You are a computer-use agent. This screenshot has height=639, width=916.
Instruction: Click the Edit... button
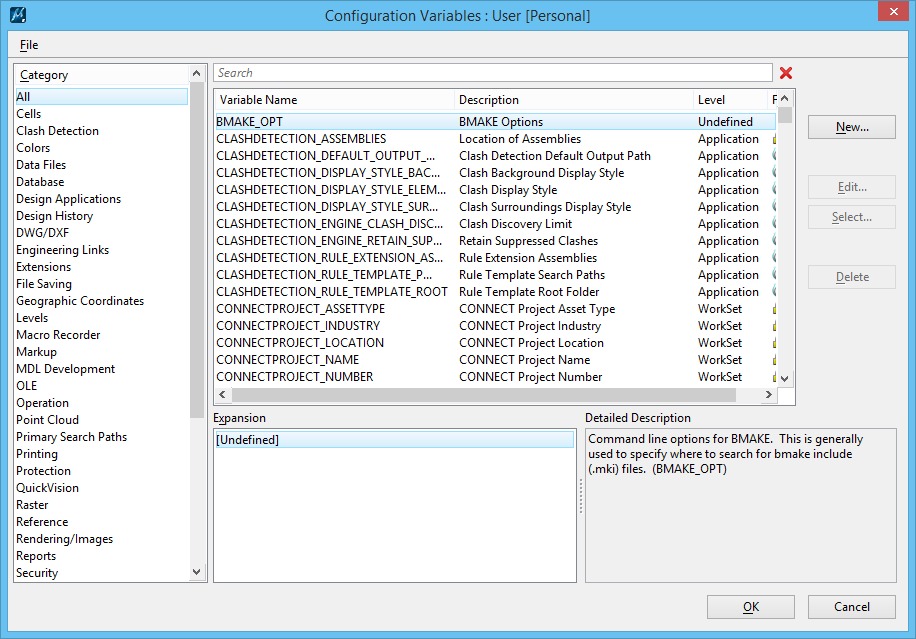coord(852,187)
